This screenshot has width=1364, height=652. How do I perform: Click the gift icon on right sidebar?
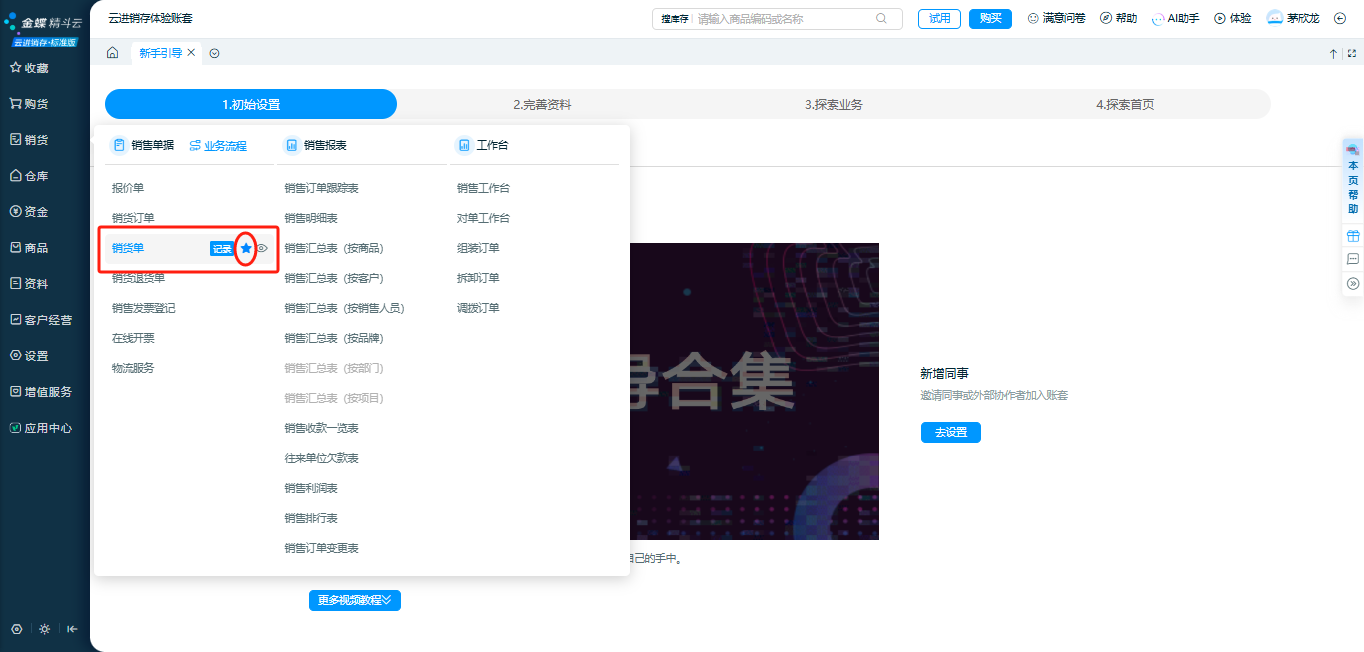pos(1353,236)
